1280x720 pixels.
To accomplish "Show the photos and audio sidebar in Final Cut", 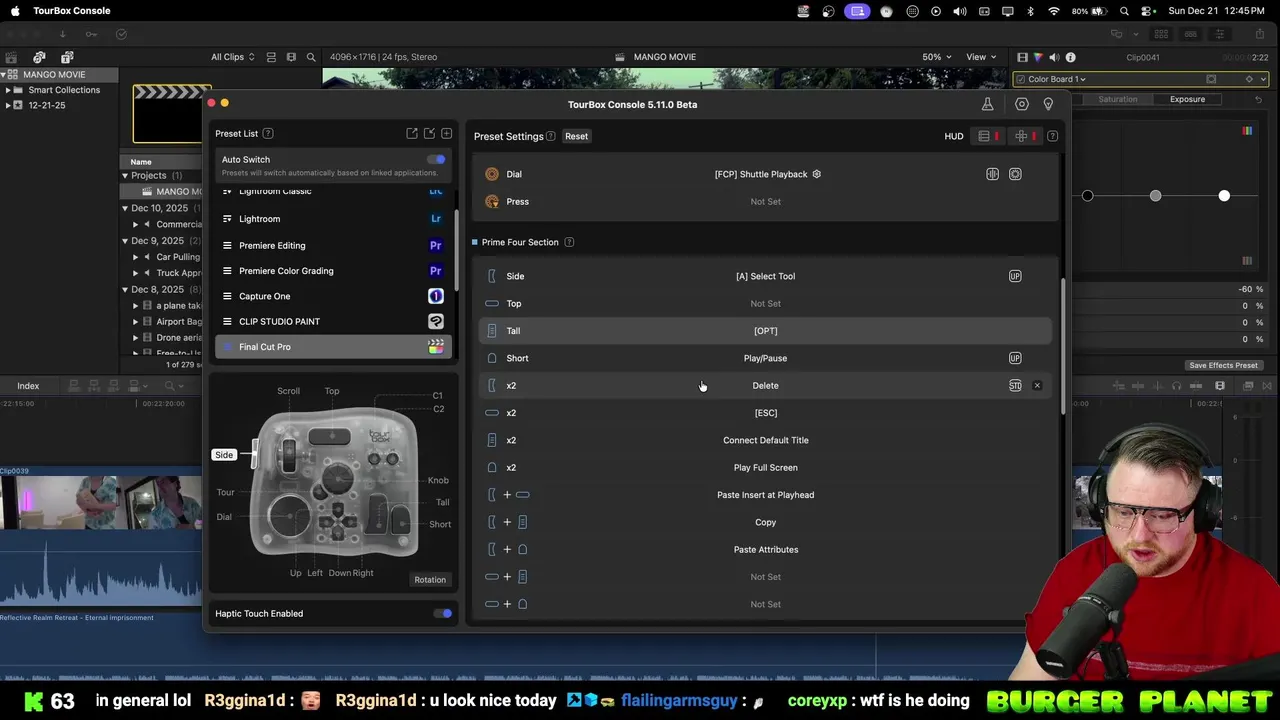I will pyautogui.click(x=39, y=57).
